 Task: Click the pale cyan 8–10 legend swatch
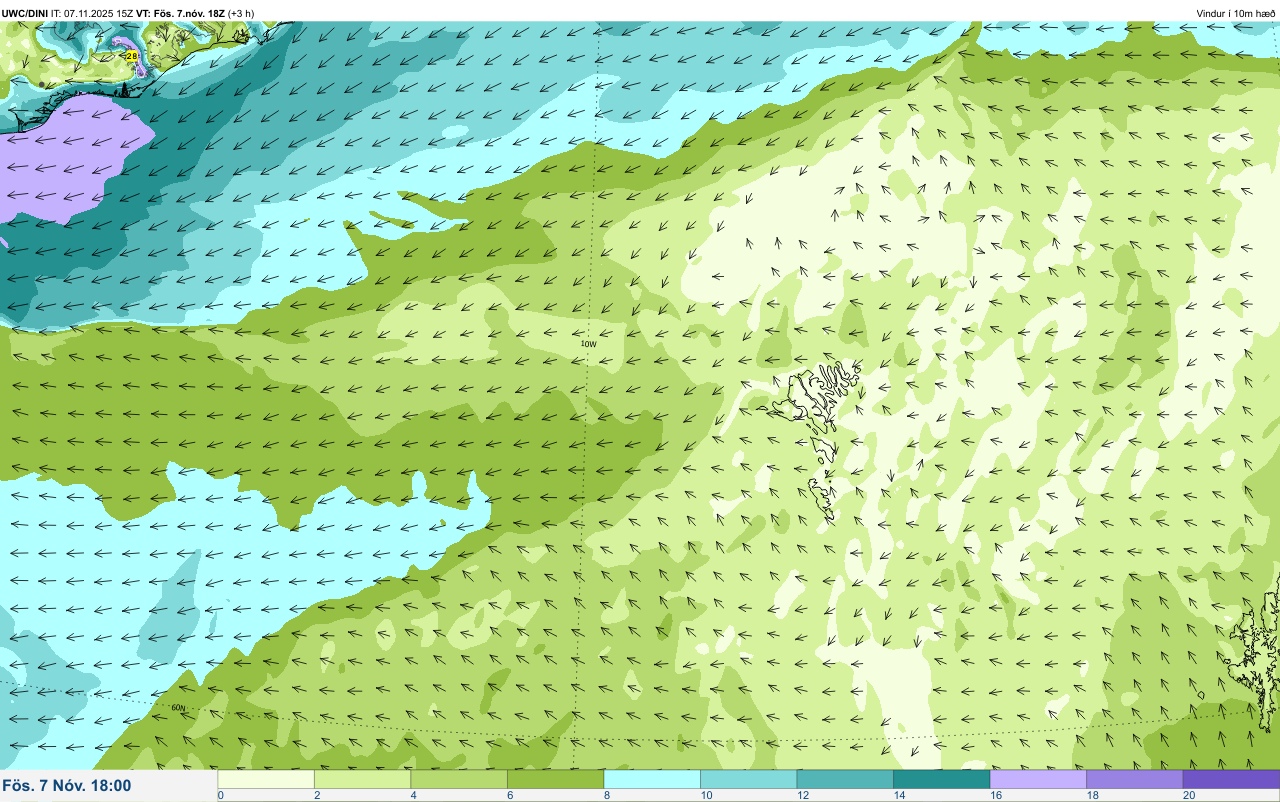652,779
